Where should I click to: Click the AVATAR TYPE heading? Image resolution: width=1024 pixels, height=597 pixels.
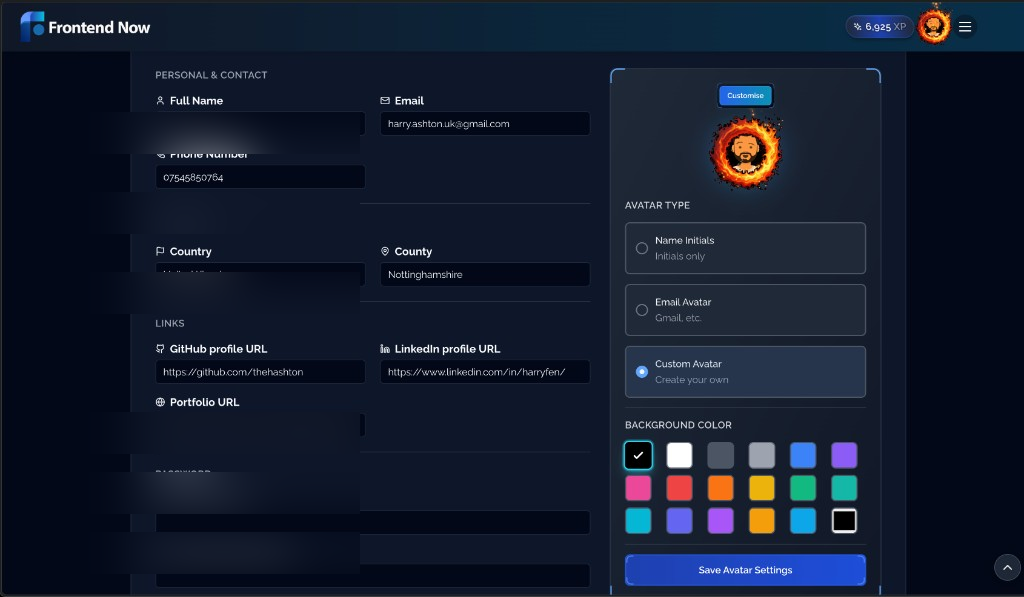click(x=657, y=205)
